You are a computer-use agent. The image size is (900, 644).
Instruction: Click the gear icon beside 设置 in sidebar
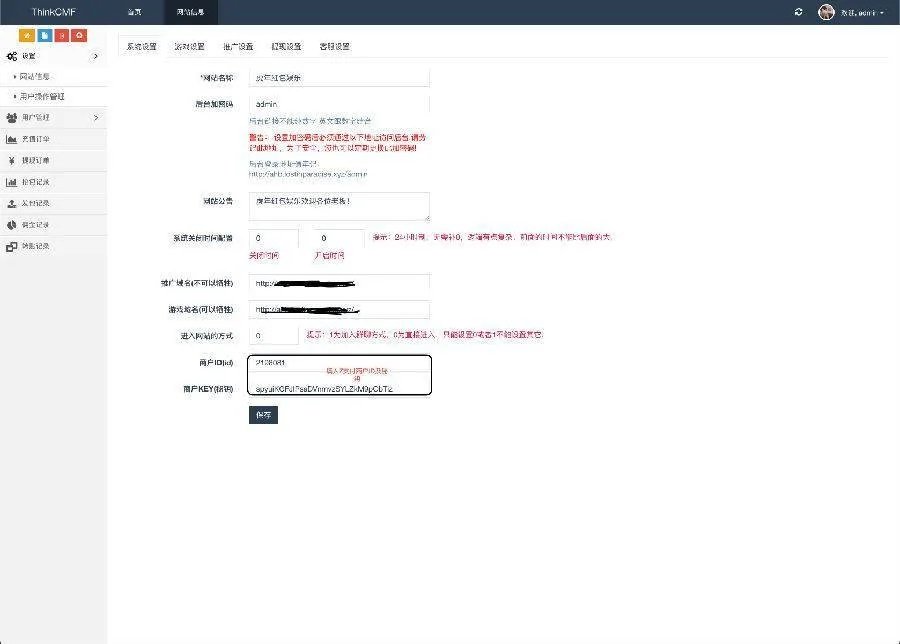[13, 56]
